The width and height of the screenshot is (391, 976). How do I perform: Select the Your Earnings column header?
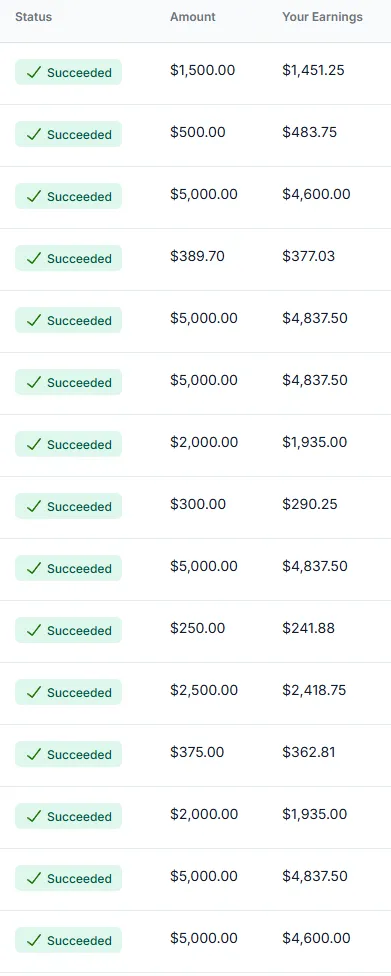pos(323,17)
